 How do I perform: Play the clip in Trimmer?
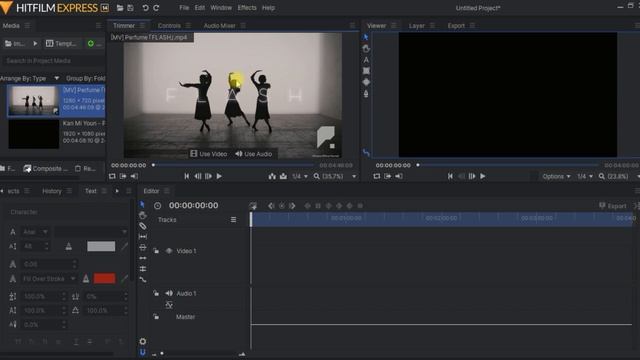pyautogui.click(x=219, y=176)
